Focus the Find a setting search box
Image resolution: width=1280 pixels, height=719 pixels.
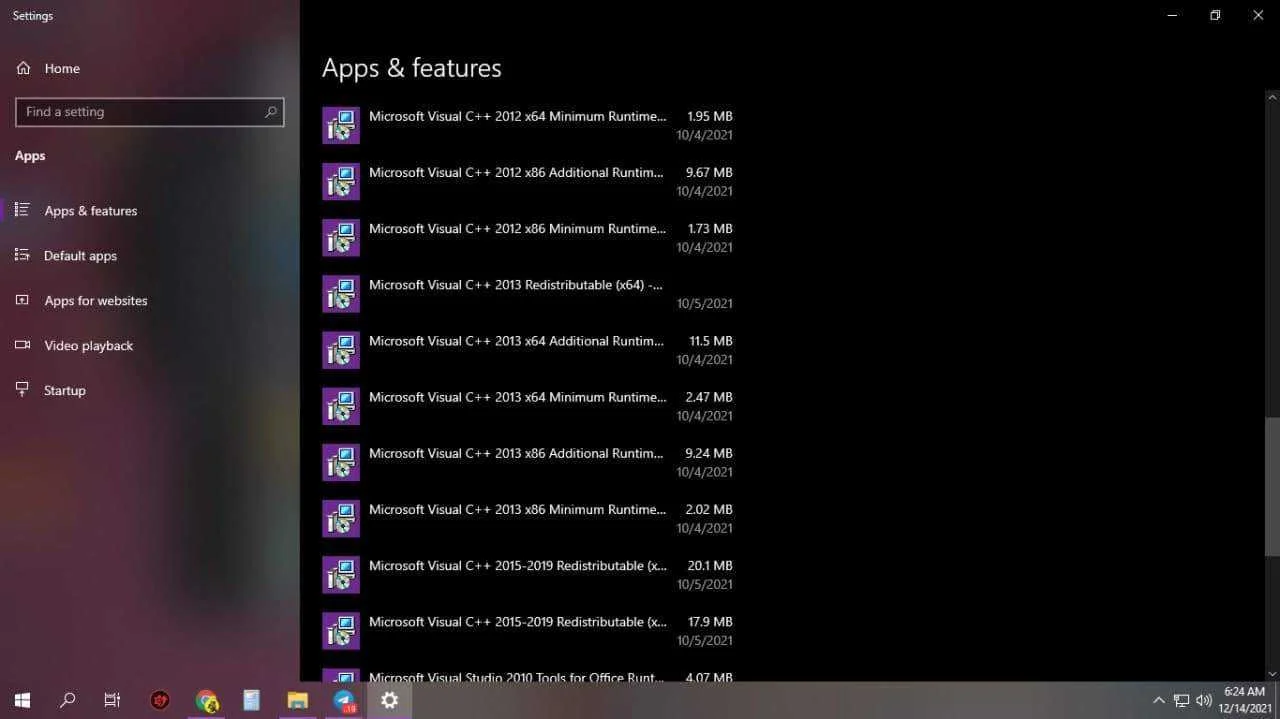click(150, 112)
